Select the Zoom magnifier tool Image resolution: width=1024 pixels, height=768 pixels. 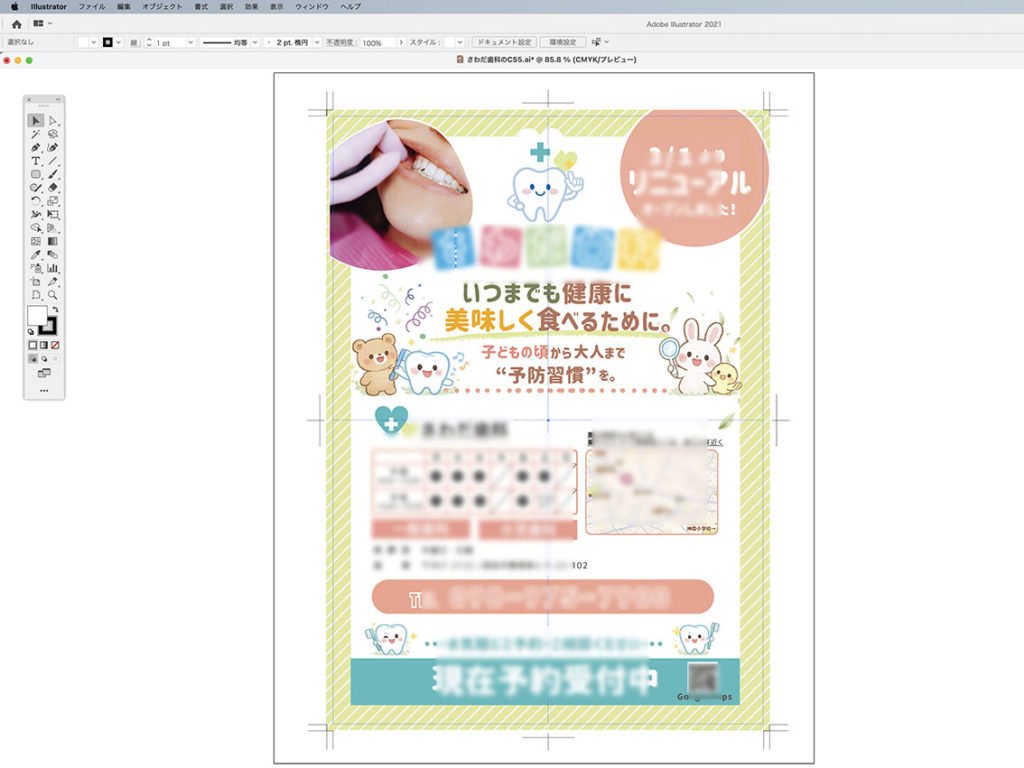point(53,296)
